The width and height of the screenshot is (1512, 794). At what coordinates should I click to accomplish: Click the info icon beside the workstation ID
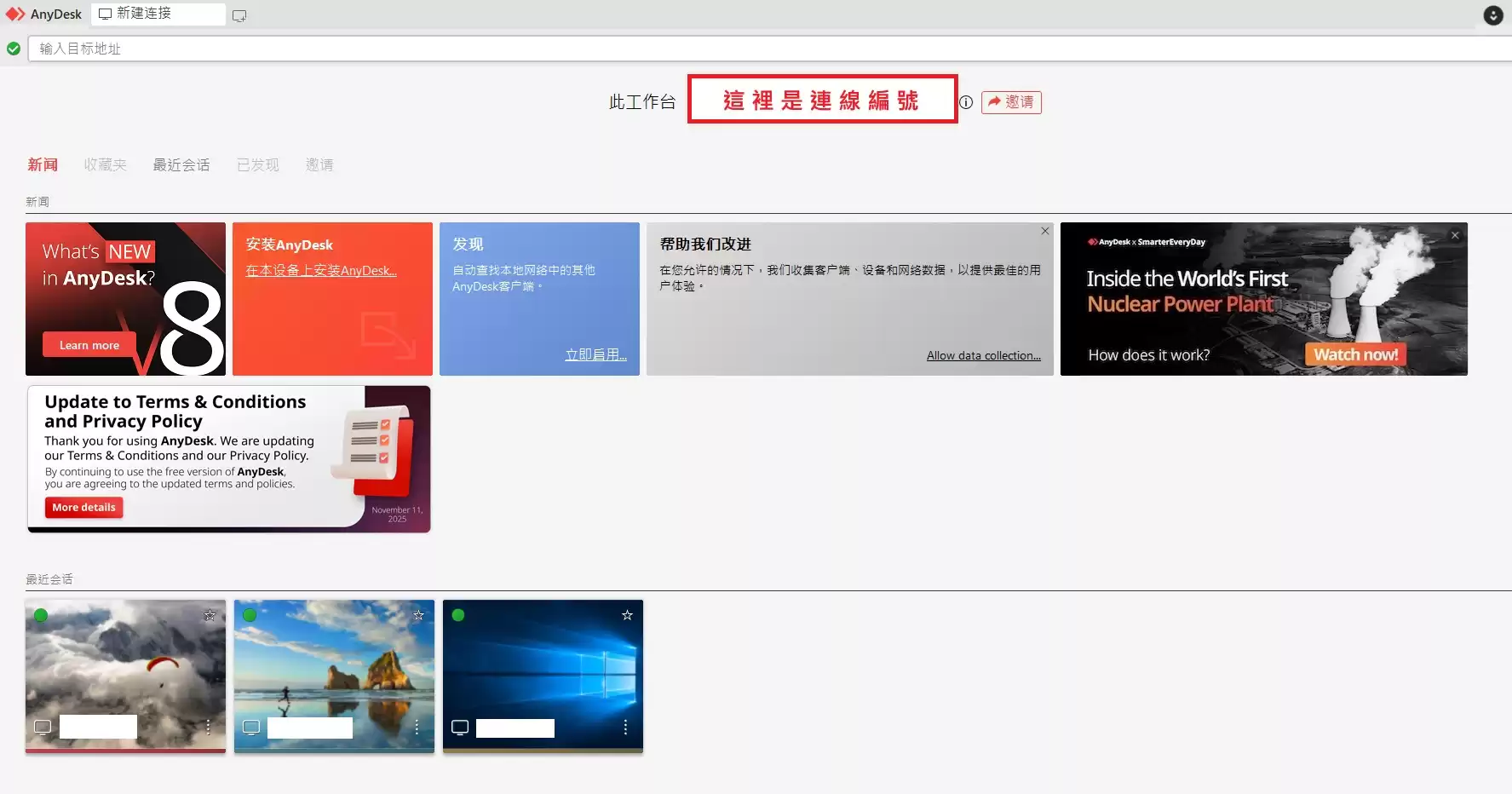tap(966, 102)
